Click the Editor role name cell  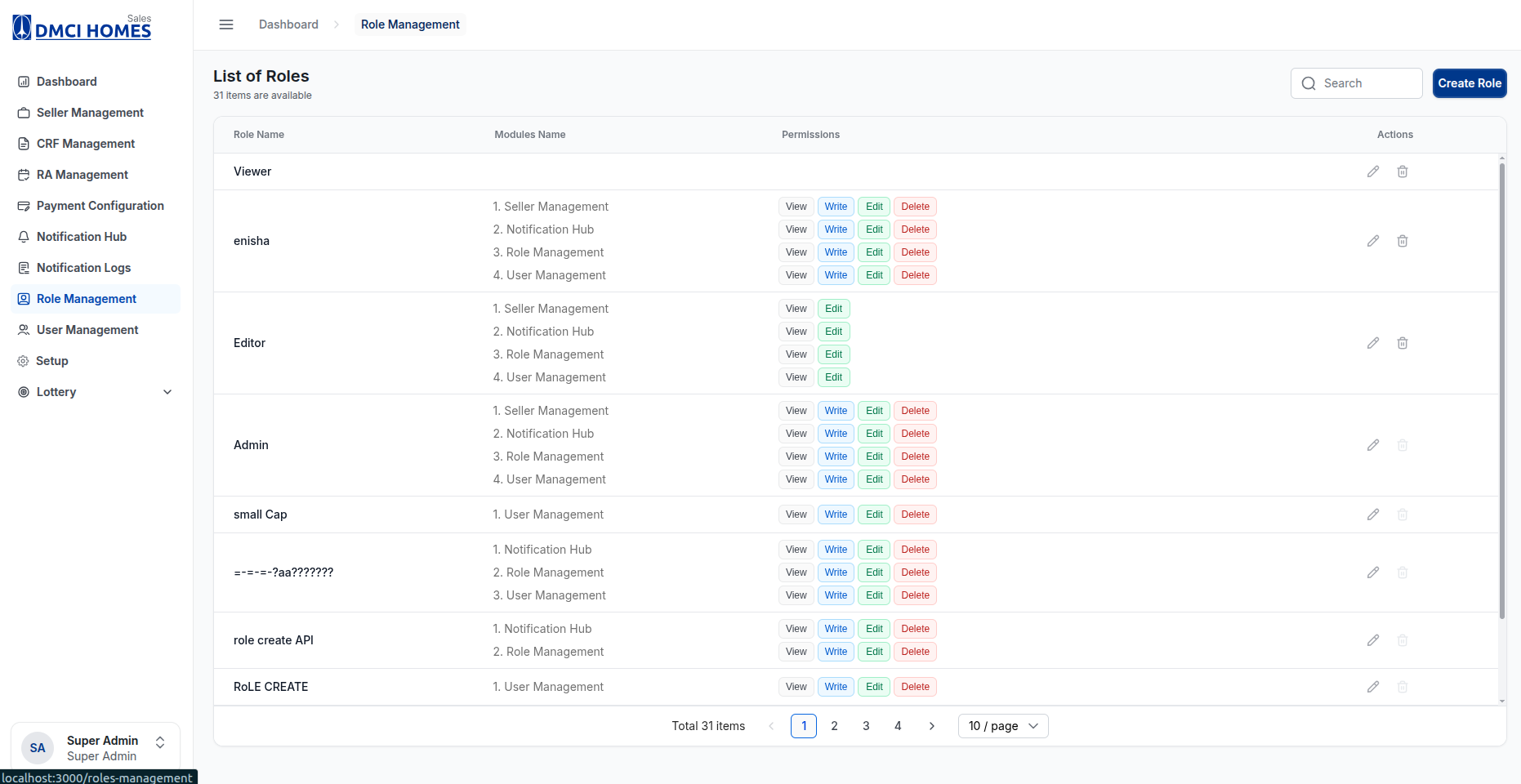(249, 343)
